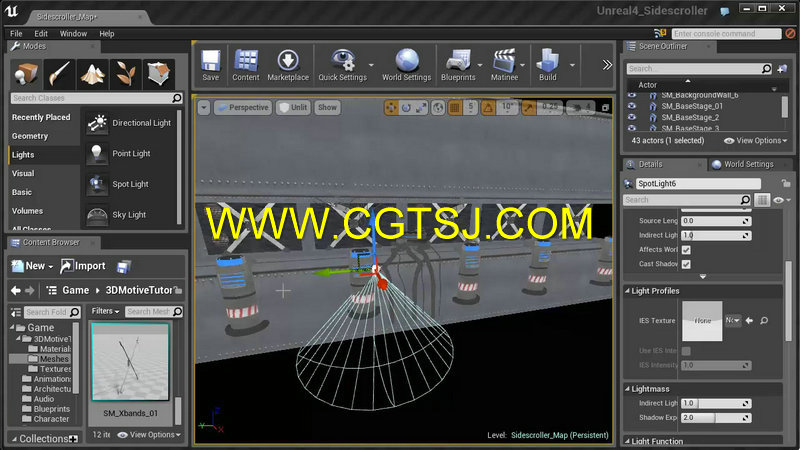Select the Geometry Editing mode icon
This screenshot has width=800, height=450.
(159, 74)
